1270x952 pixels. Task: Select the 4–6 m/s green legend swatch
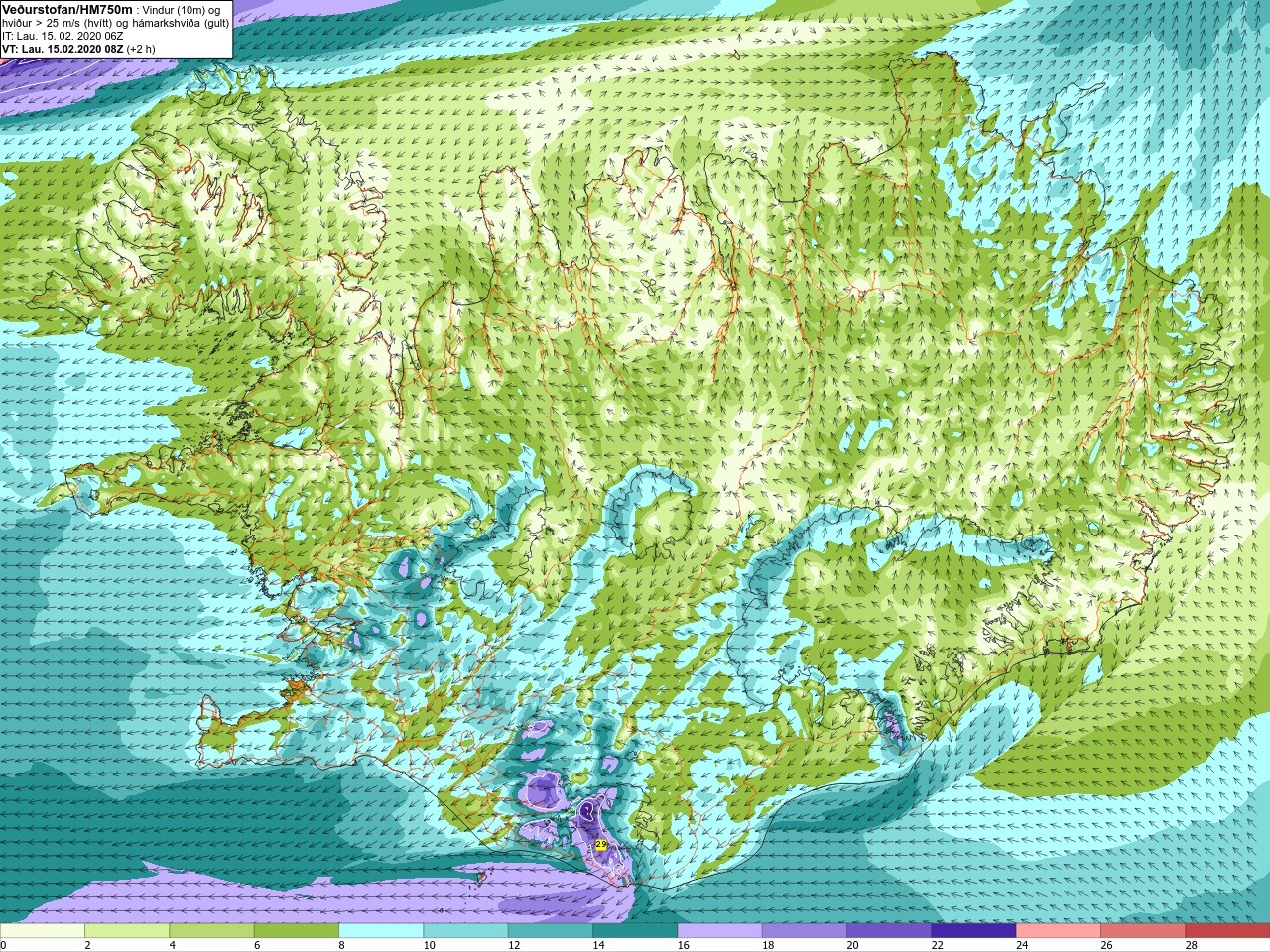[x=211, y=931]
